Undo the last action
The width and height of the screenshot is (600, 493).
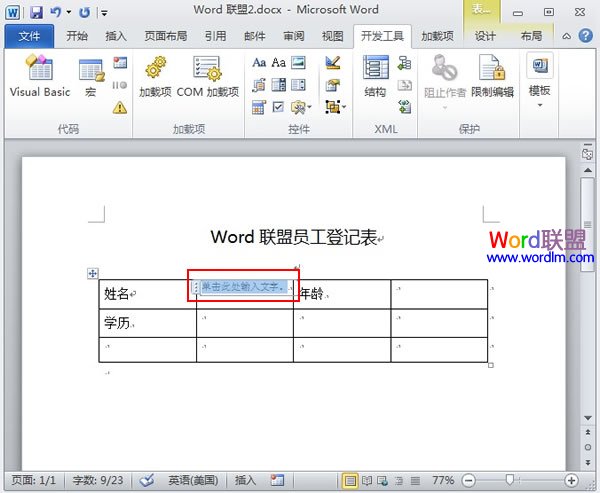tap(55, 12)
